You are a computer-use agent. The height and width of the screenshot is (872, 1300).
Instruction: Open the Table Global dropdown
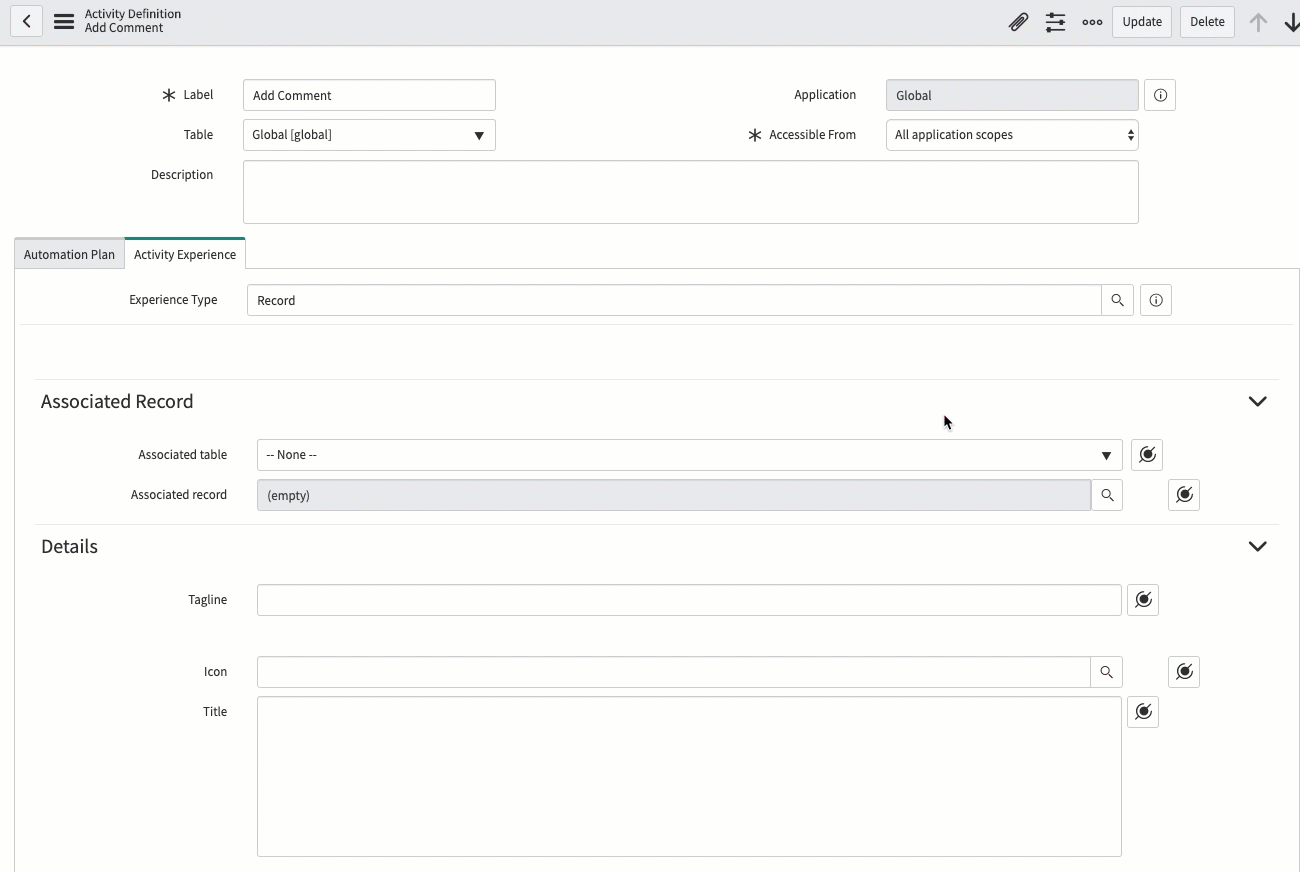click(369, 135)
